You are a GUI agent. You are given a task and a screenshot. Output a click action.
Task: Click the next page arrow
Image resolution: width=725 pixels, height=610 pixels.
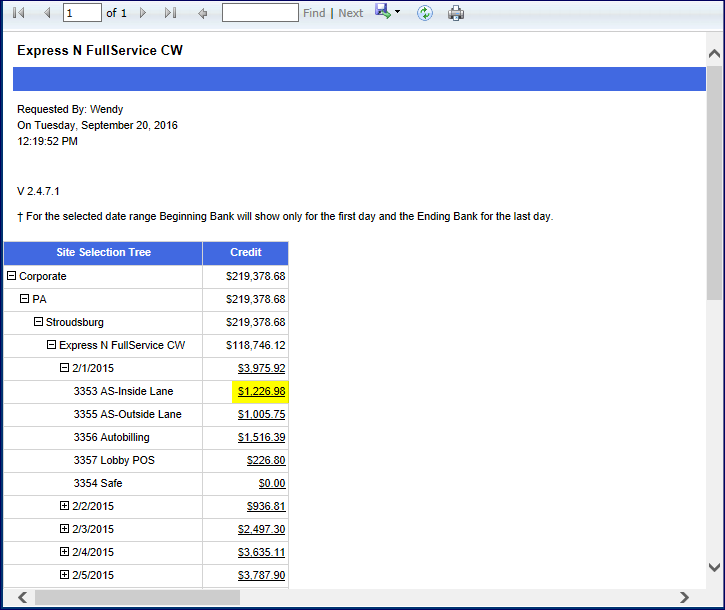click(x=143, y=13)
